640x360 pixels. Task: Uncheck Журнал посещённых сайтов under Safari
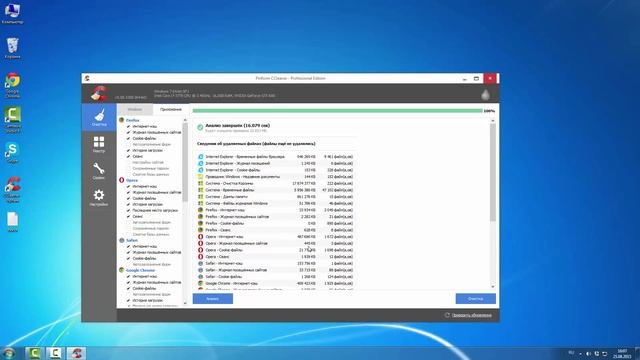[x=128, y=252]
